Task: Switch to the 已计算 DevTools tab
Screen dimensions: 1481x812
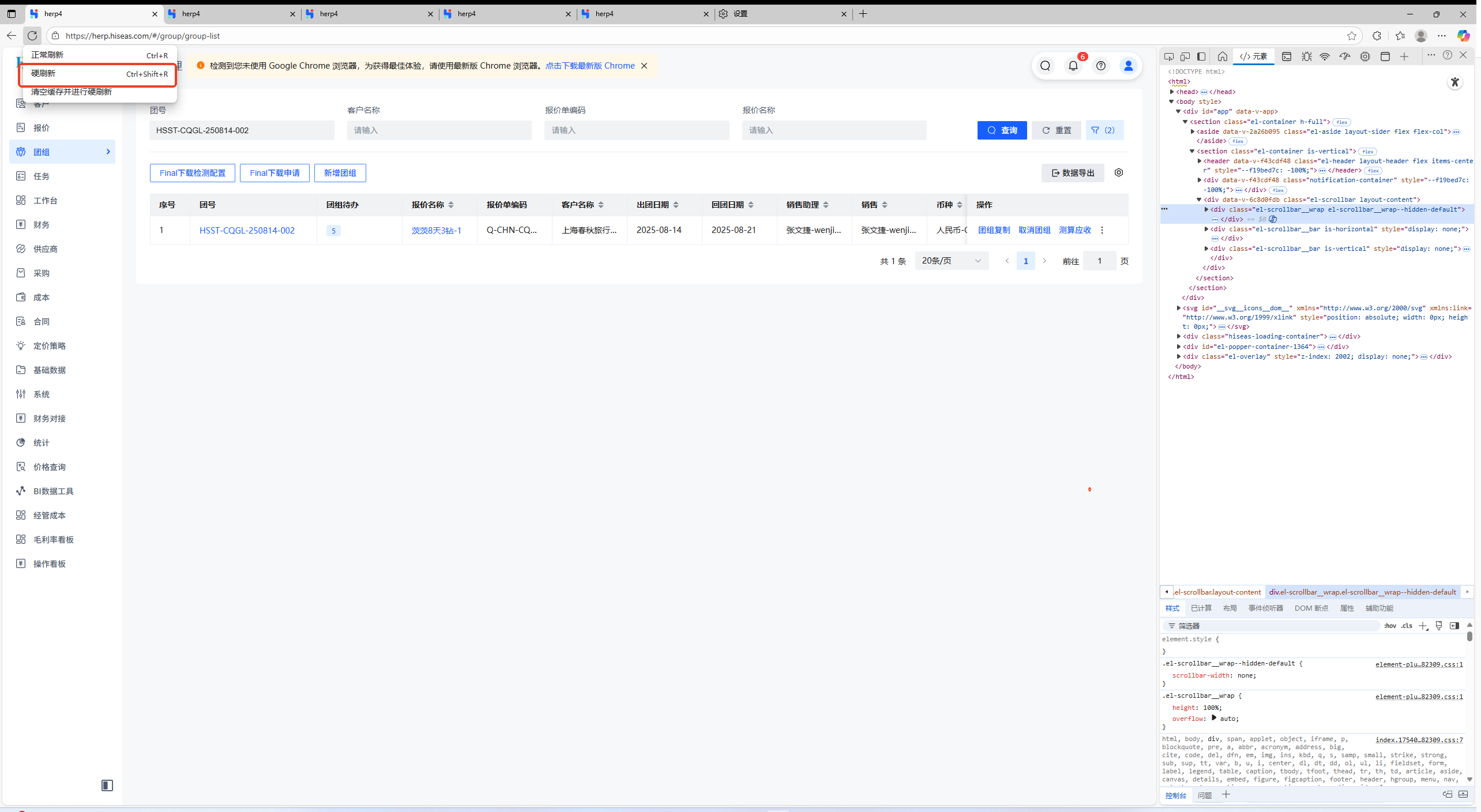Action: pos(1201,608)
